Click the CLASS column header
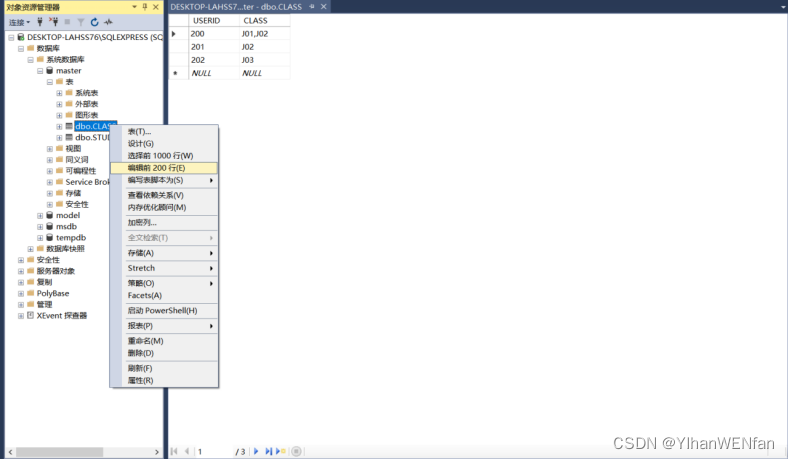Image resolution: width=789 pixels, height=459 pixels. click(x=265, y=21)
